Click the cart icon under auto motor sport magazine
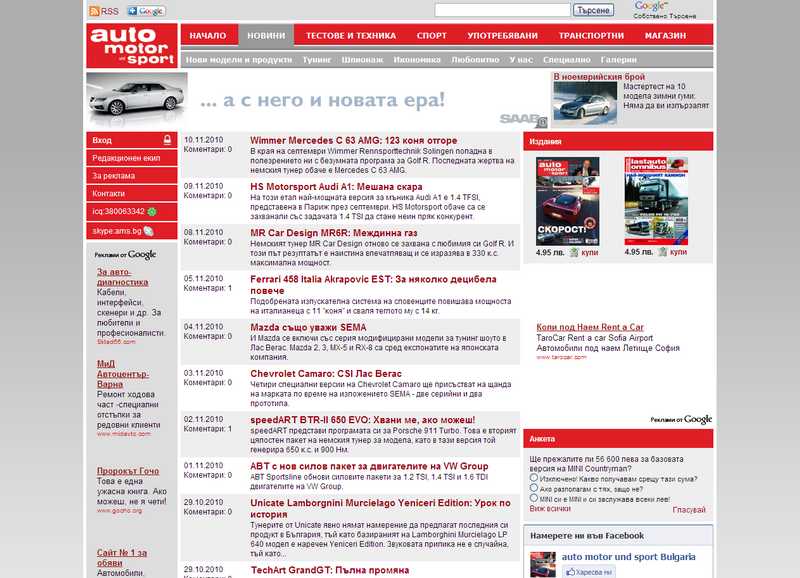 pos(574,252)
